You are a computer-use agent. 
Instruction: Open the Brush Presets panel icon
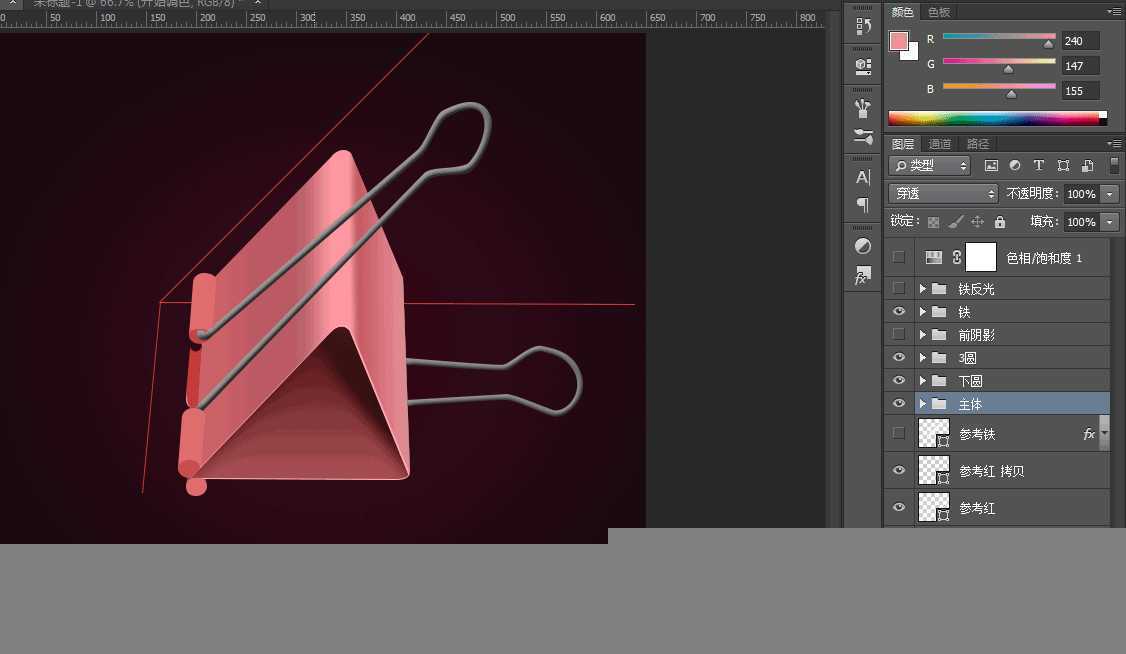coord(863,135)
